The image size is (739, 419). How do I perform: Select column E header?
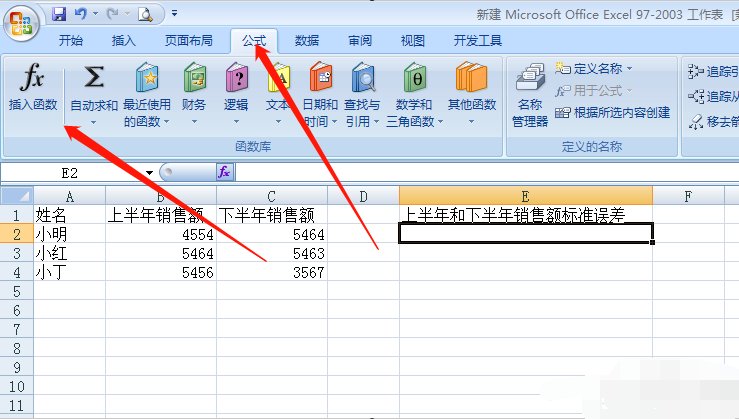(526, 196)
